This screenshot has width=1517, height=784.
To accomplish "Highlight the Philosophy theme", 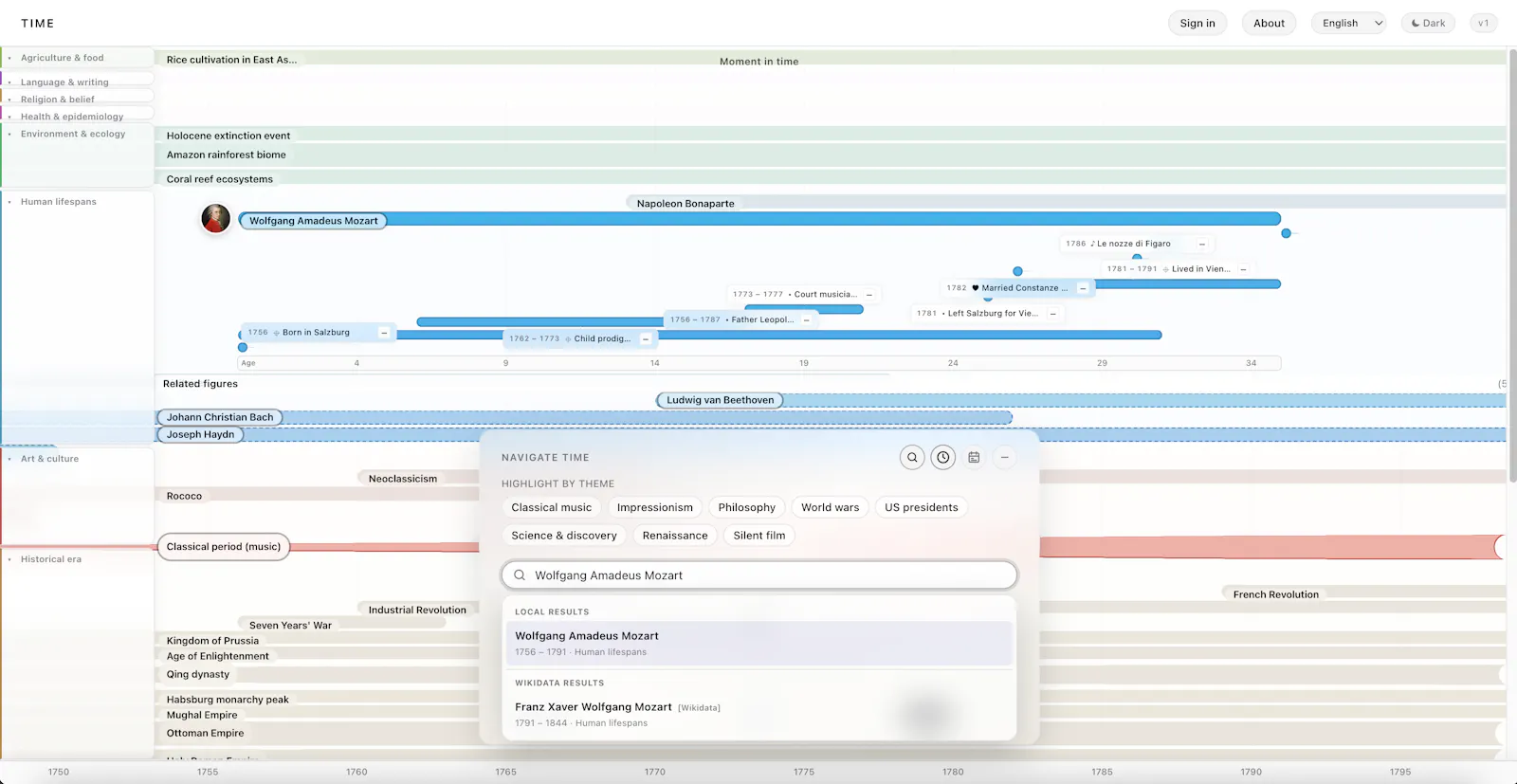I will point(747,507).
